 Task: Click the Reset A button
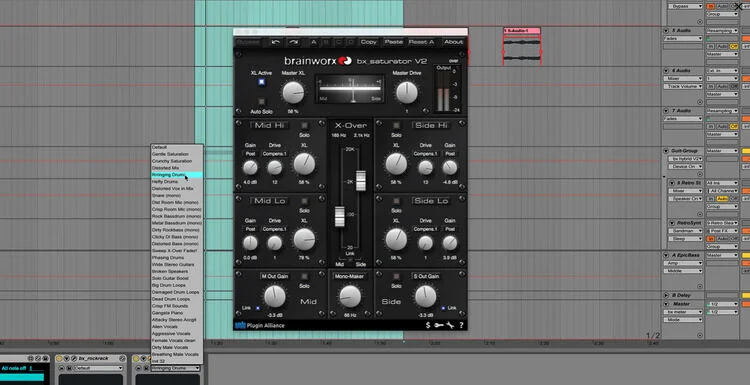pos(421,42)
